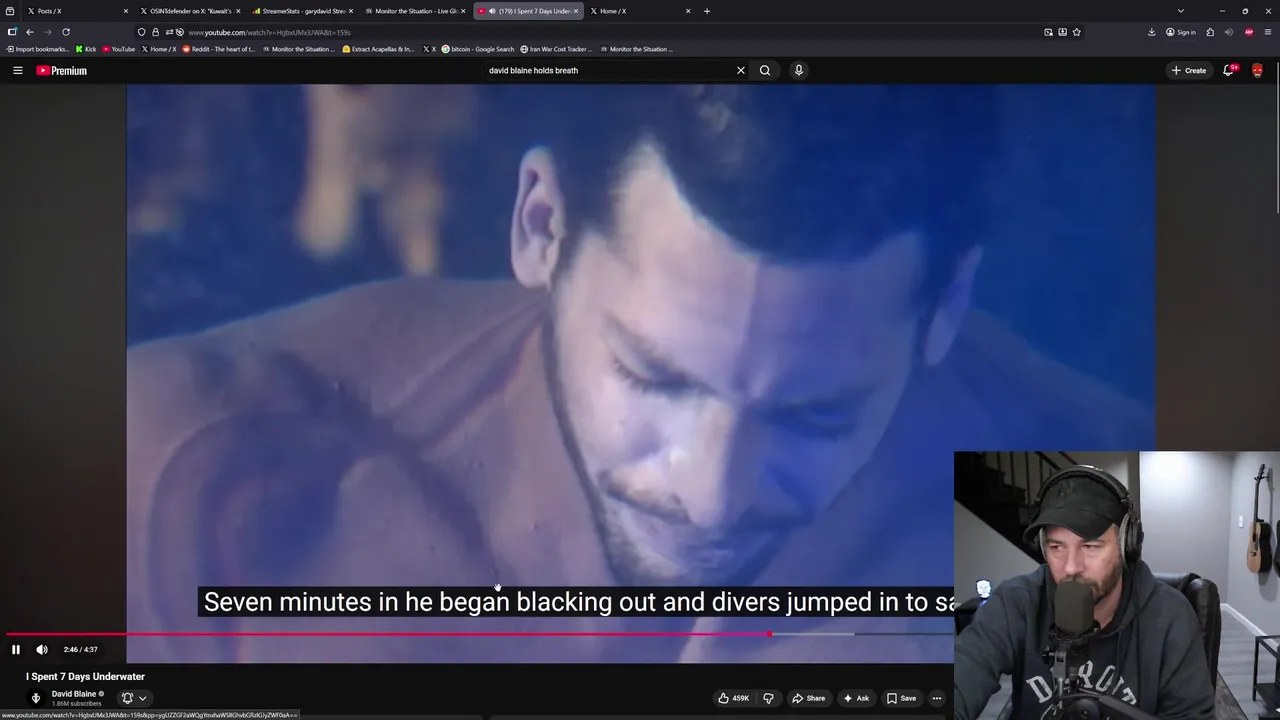Click video title I Spent 7 Days Underwater
The width and height of the screenshot is (1280, 720).
pyautogui.click(x=86, y=677)
